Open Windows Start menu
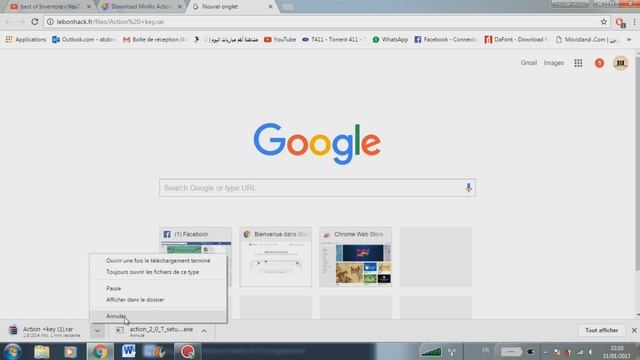This screenshot has height=360, width=640. tap(13, 351)
